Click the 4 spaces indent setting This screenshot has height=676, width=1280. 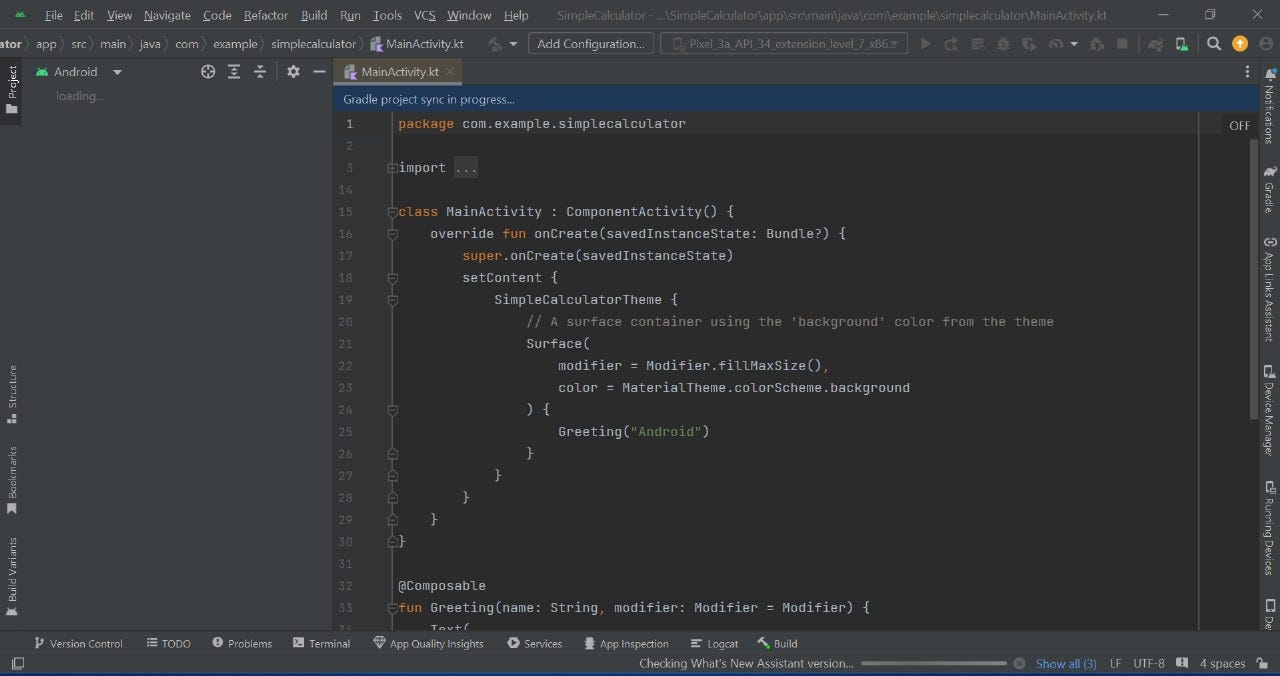pos(1222,663)
